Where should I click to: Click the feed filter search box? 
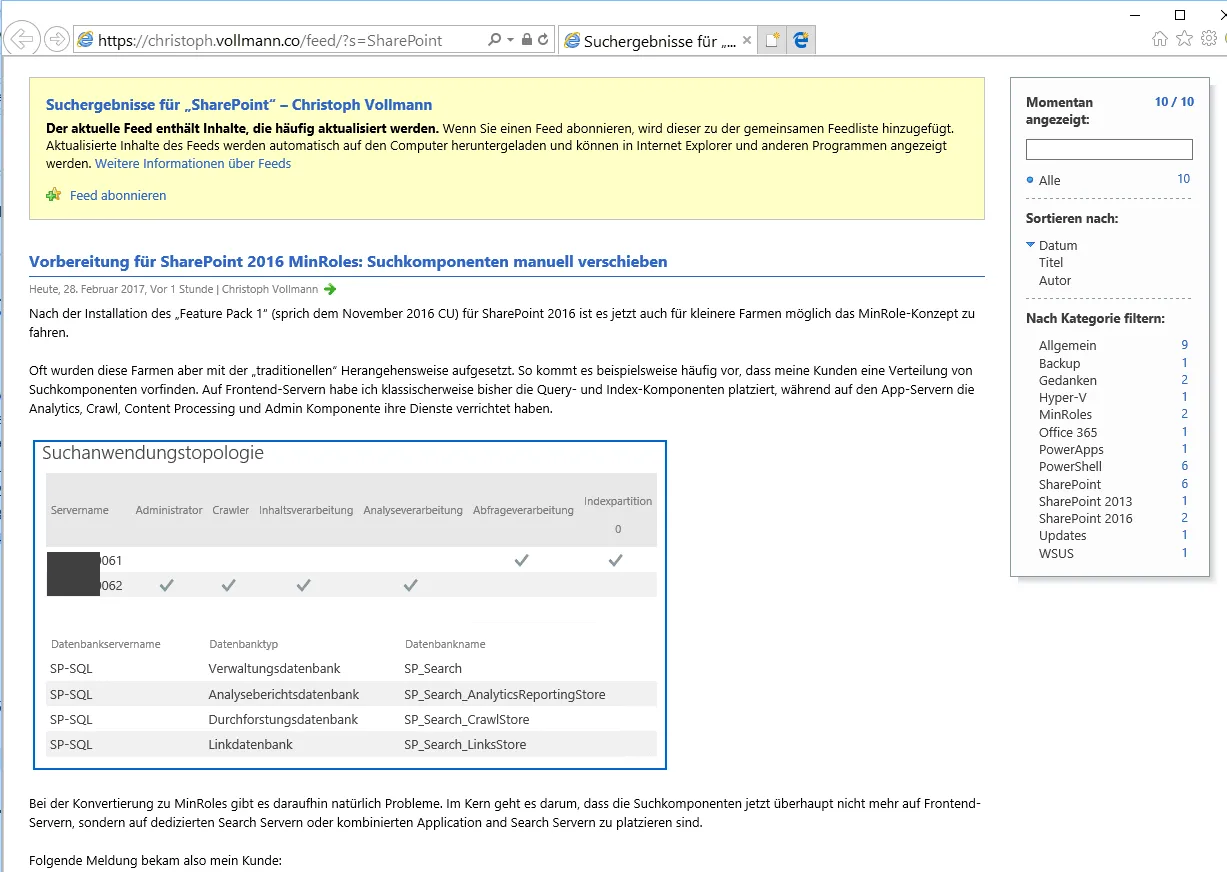tap(1109, 150)
